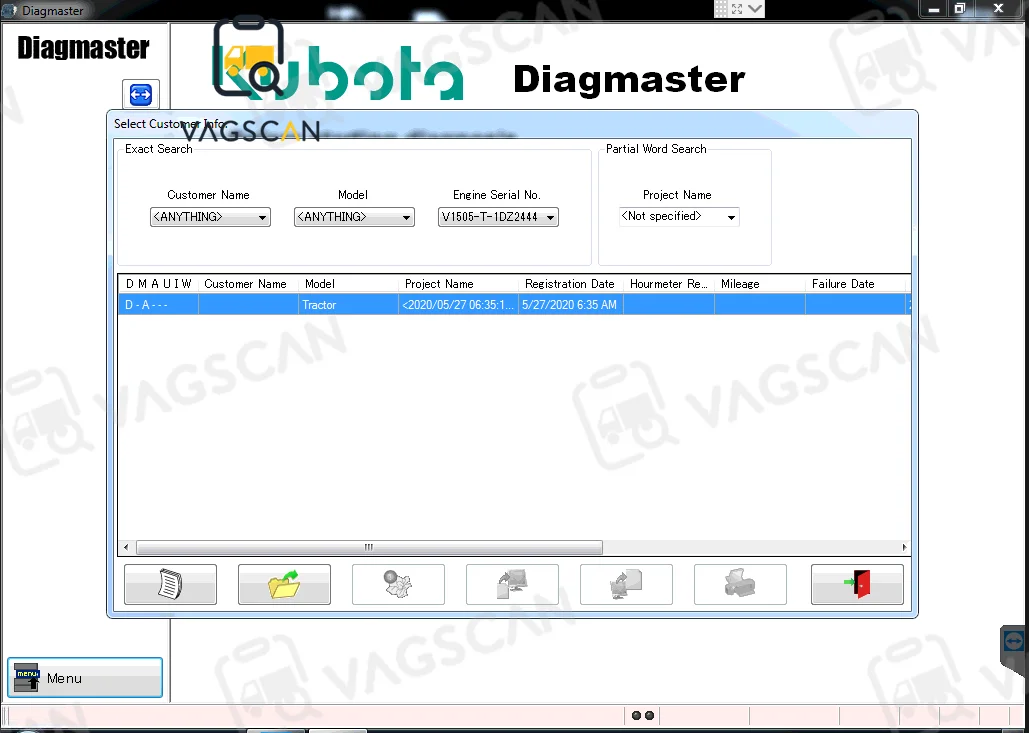Exit dialog with the red door button
1029x733 pixels.
pyautogui.click(x=857, y=584)
